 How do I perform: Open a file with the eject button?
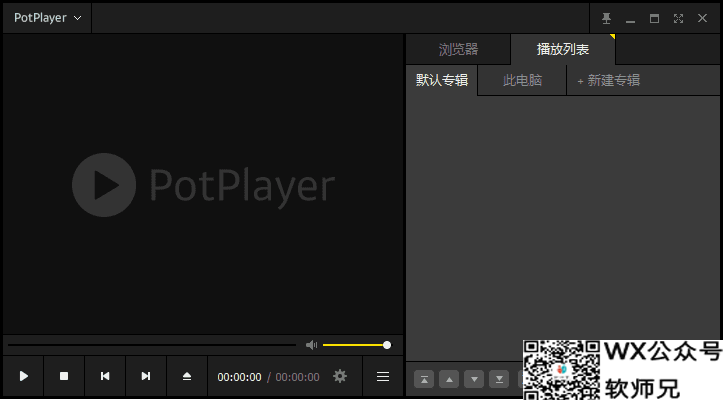coord(187,376)
